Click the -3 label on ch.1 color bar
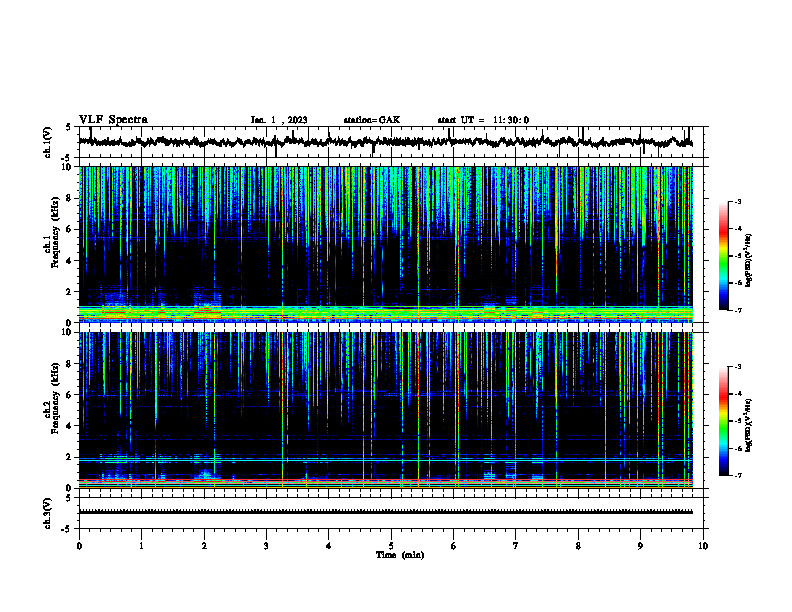Screen dimensions: 792x612 coord(738,202)
